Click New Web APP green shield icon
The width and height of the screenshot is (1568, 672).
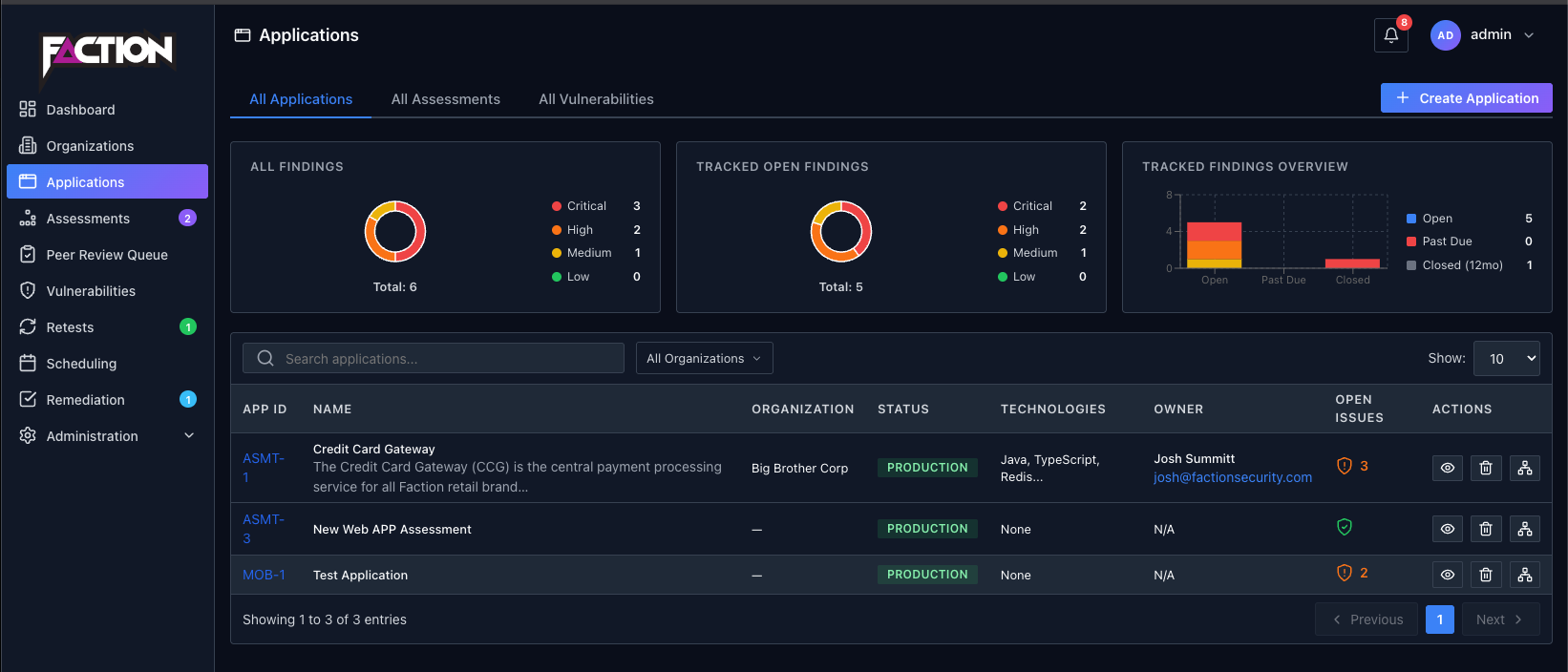click(x=1345, y=527)
